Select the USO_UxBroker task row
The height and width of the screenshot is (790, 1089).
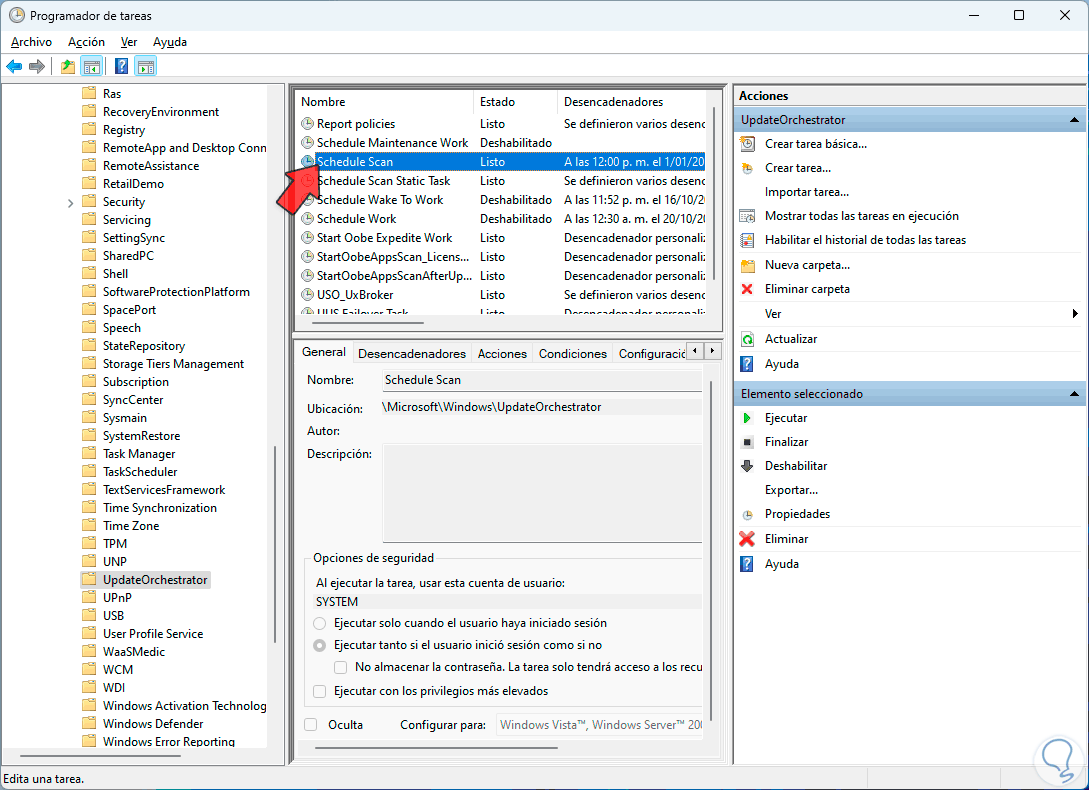pyautogui.click(x=502, y=295)
